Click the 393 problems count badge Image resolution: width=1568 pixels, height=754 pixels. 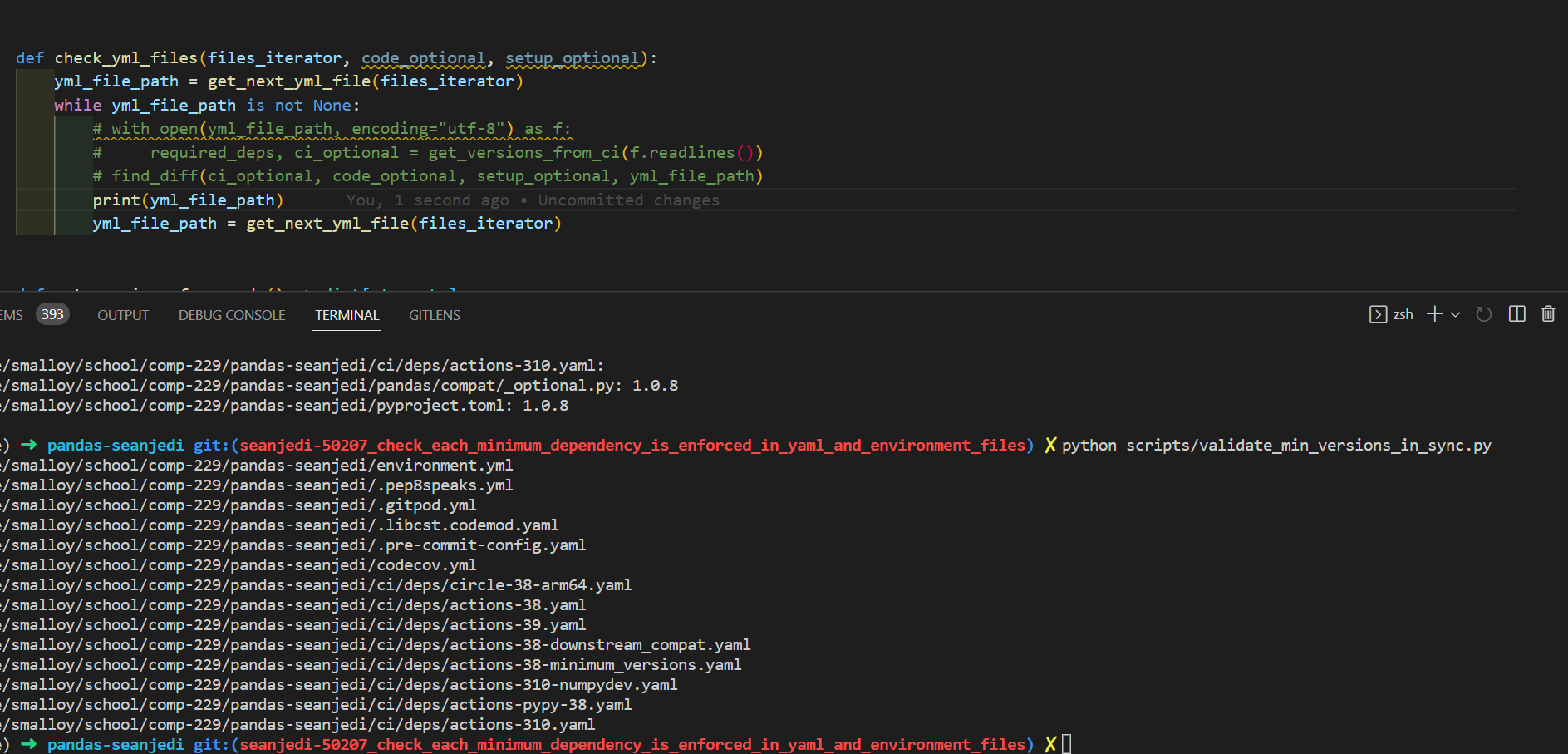pos(52,314)
